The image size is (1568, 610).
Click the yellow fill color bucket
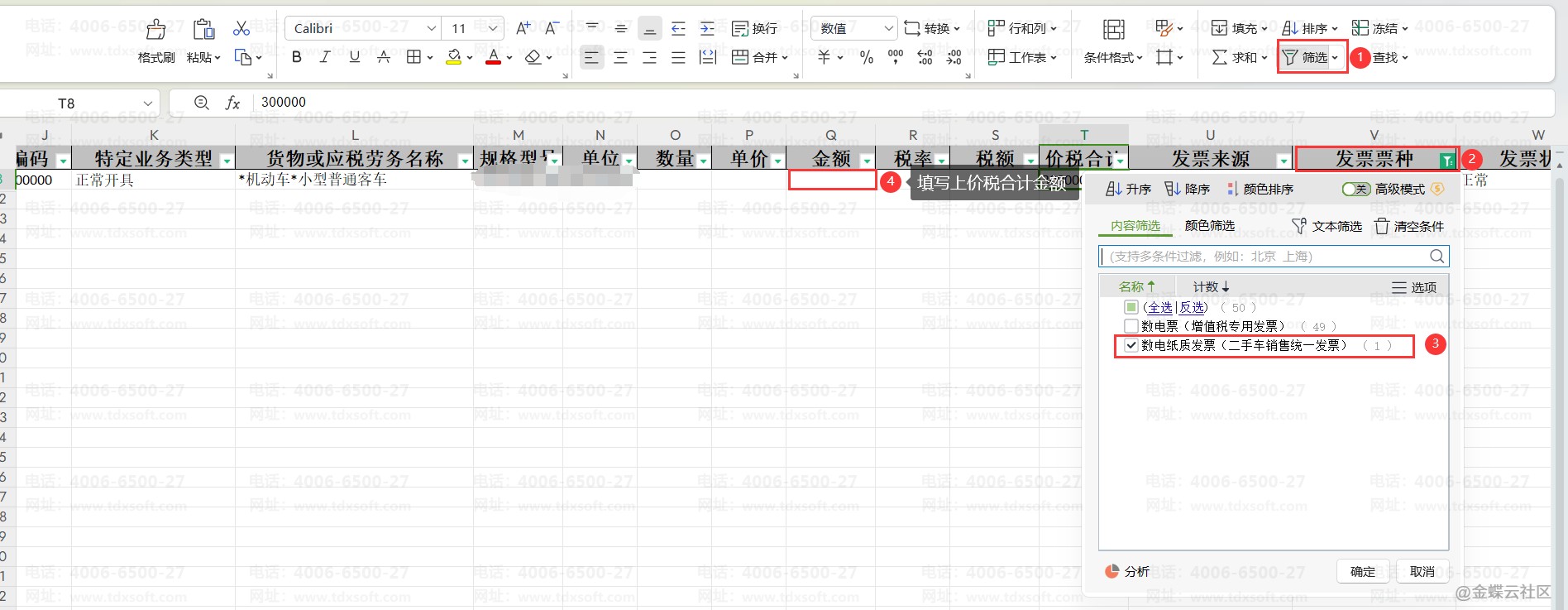(454, 57)
